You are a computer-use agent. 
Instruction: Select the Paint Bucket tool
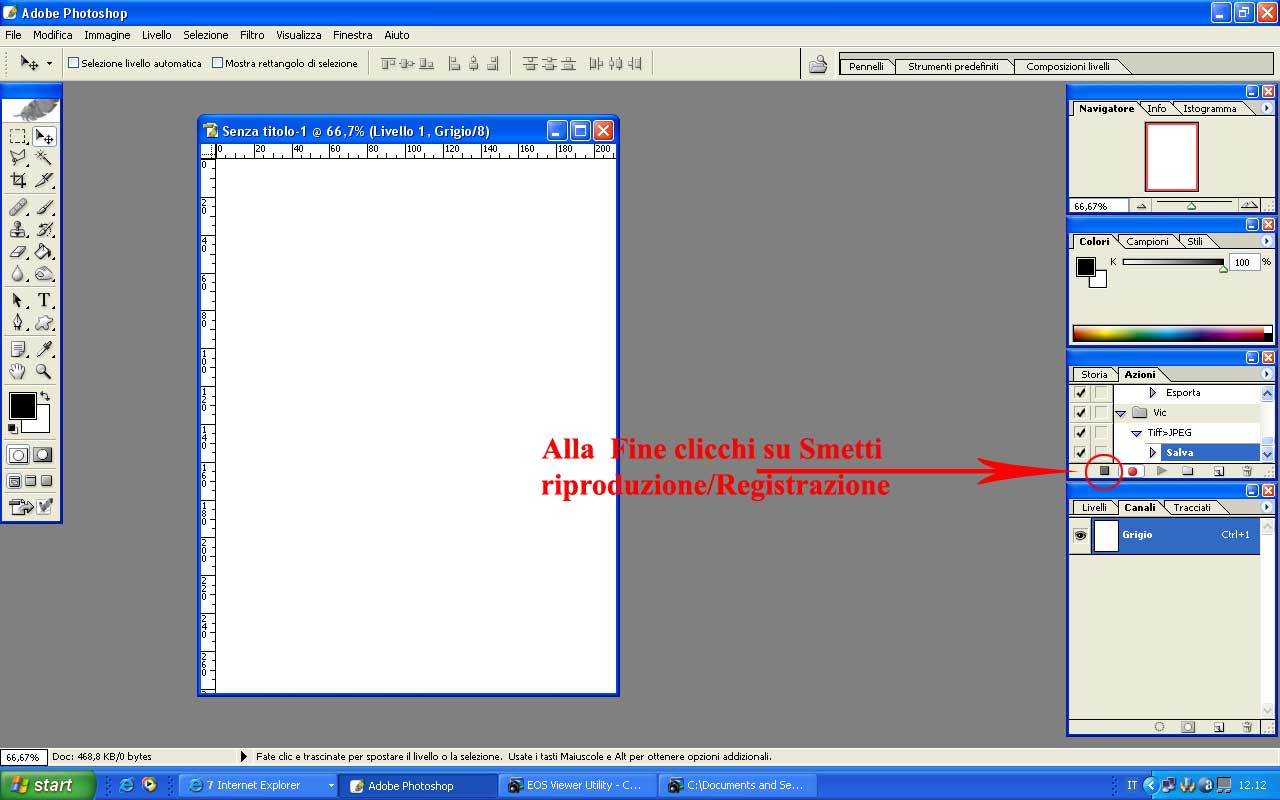tap(44, 252)
